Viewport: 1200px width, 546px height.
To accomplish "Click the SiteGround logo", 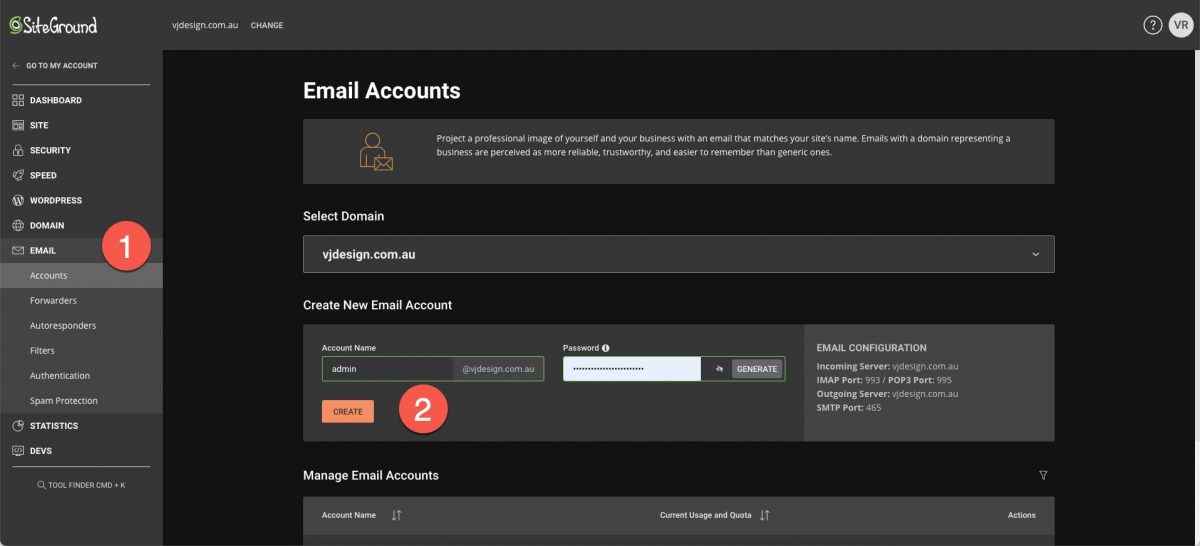I will pyautogui.click(x=54, y=25).
